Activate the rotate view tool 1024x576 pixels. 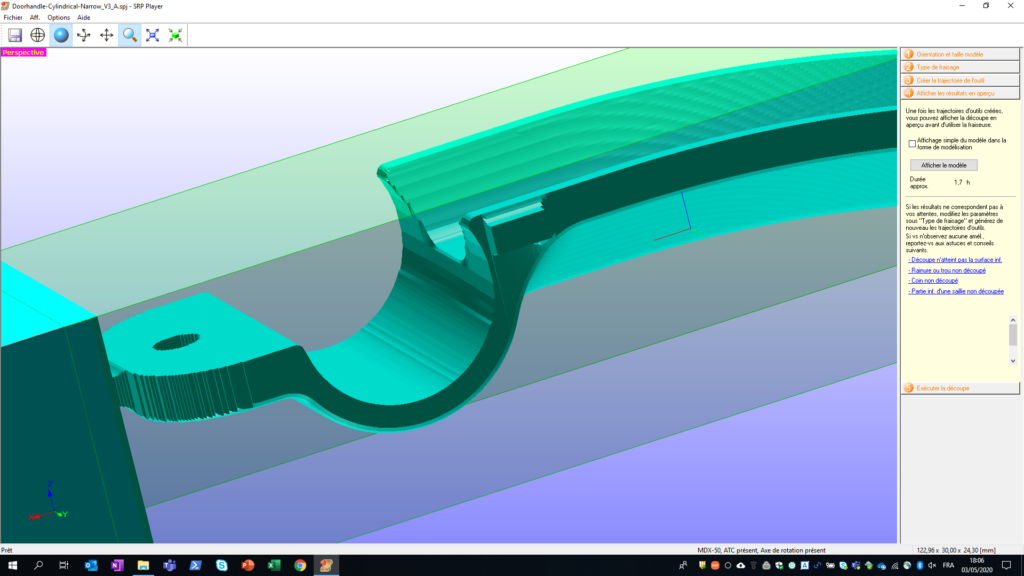84,35
